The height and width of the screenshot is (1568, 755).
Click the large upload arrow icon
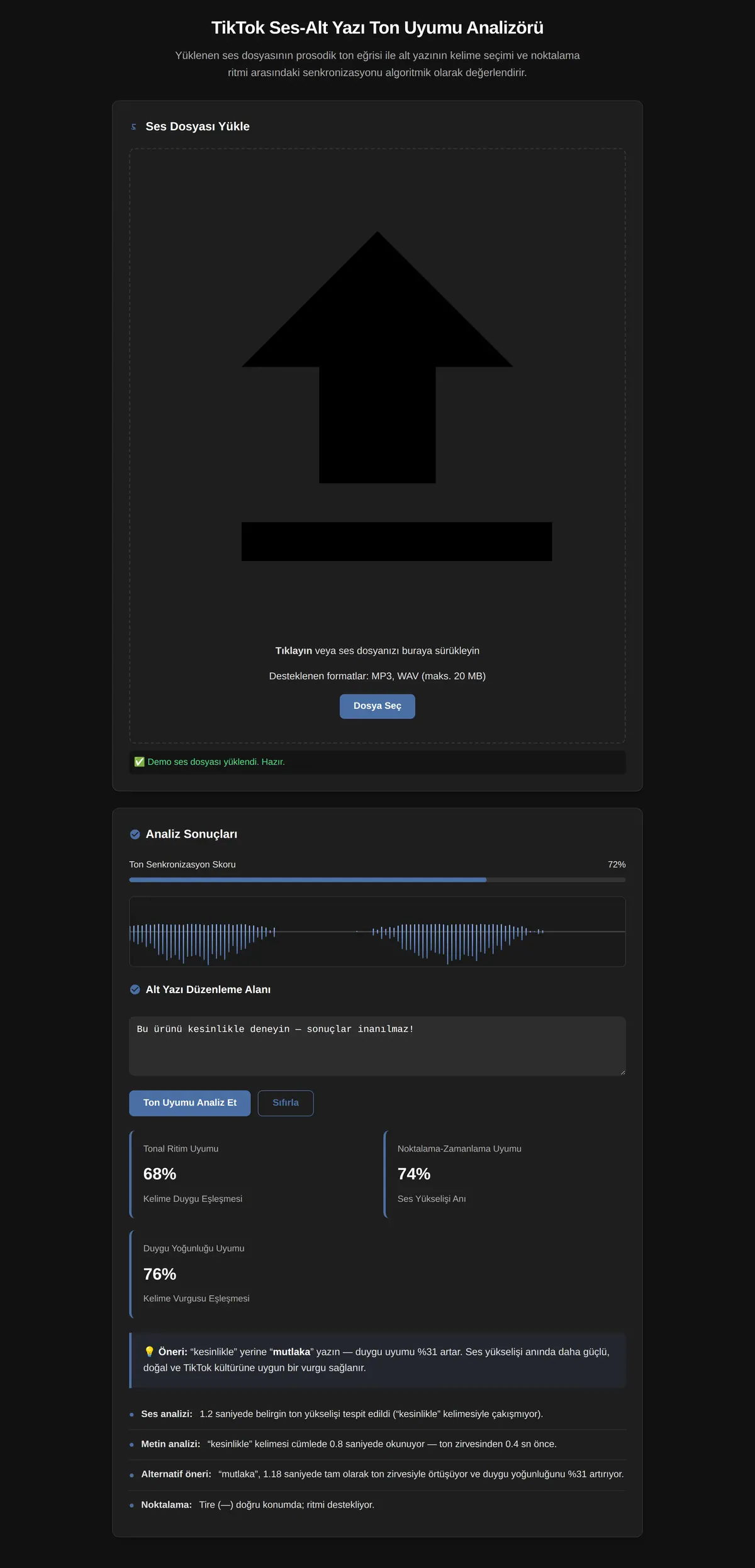pyautogui.click(x=396, y=396)
